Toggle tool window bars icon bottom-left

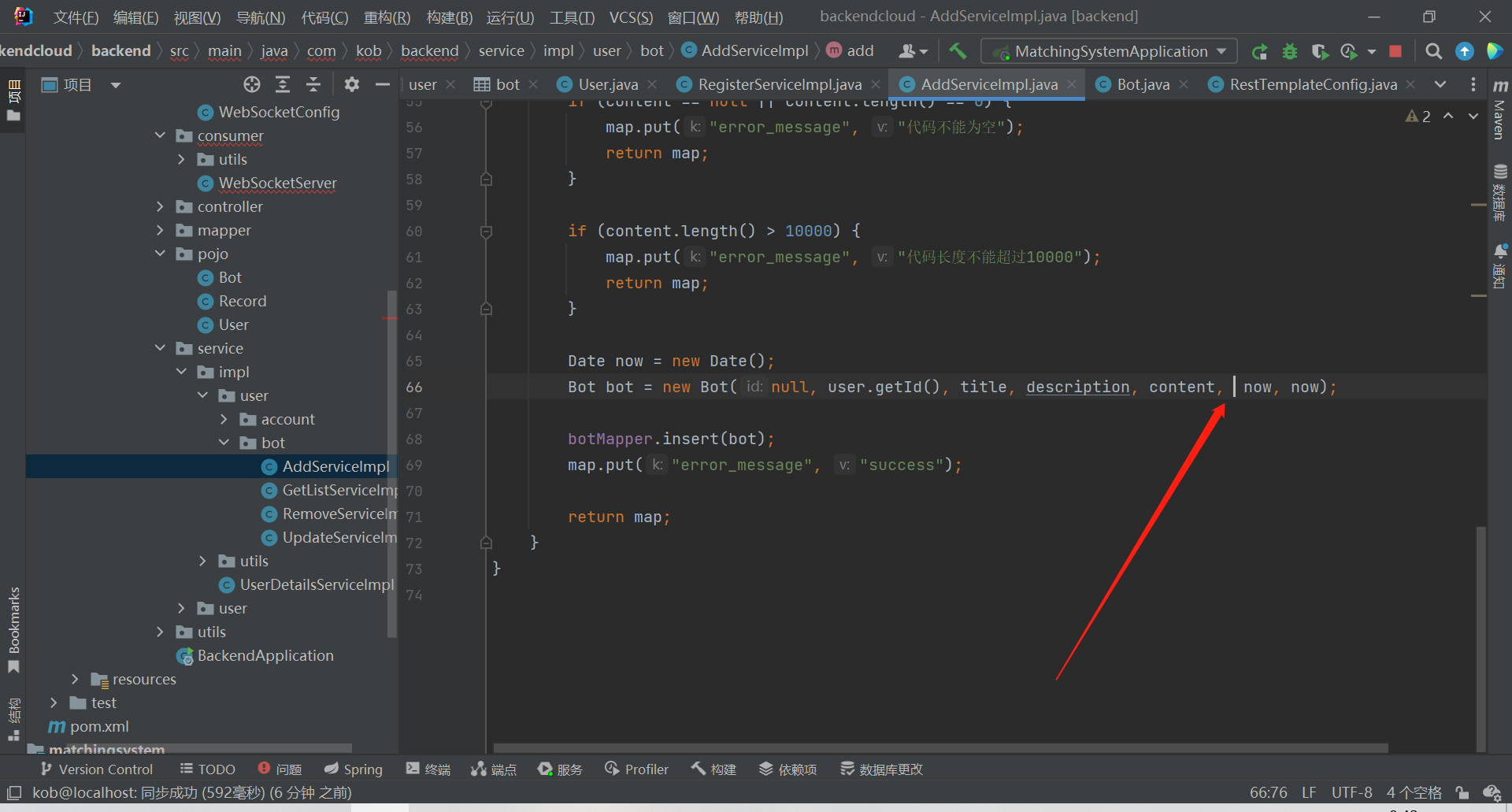click(14, 792)
